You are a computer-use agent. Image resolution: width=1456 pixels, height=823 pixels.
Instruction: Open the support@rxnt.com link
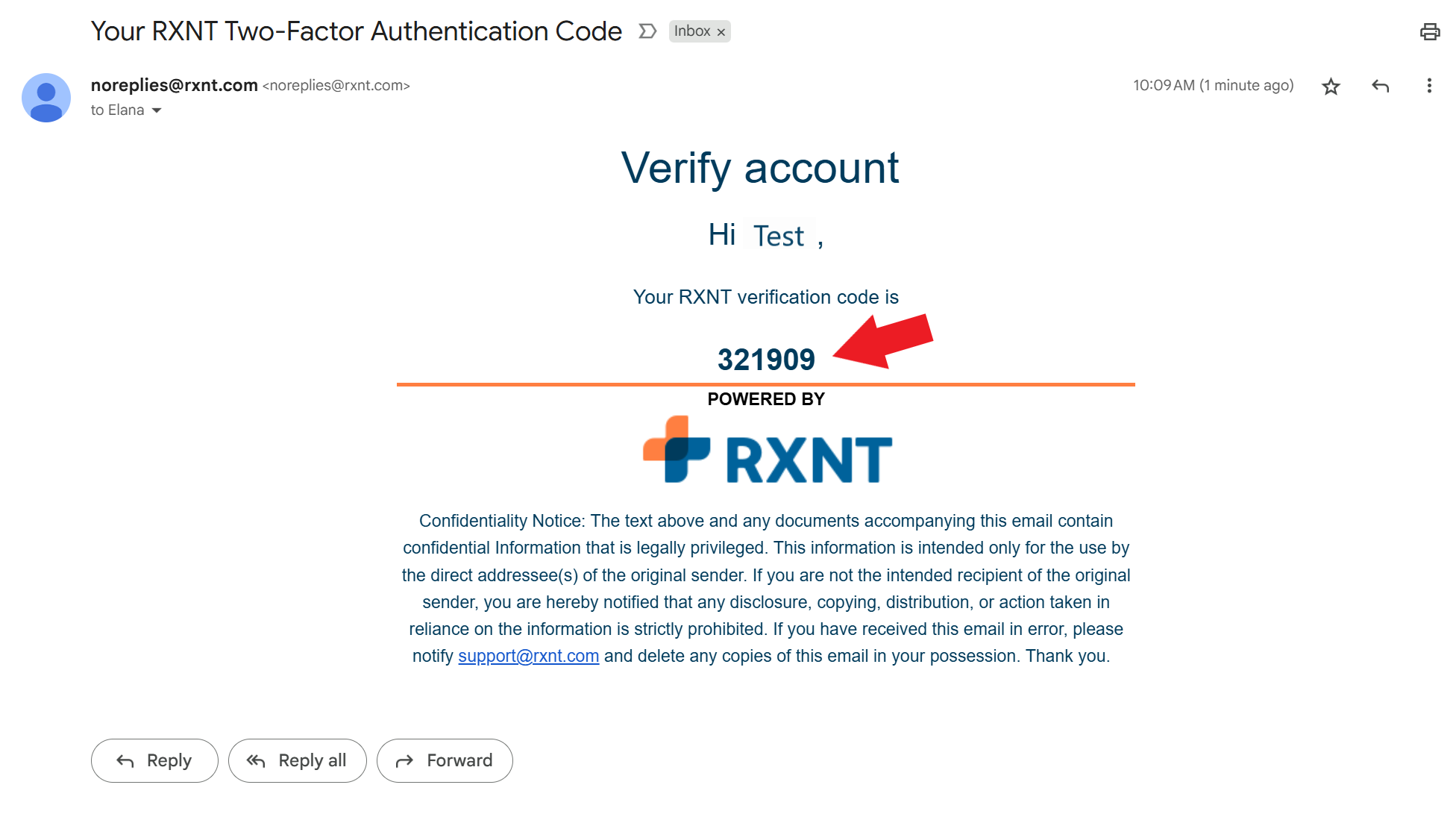[528, 656]
